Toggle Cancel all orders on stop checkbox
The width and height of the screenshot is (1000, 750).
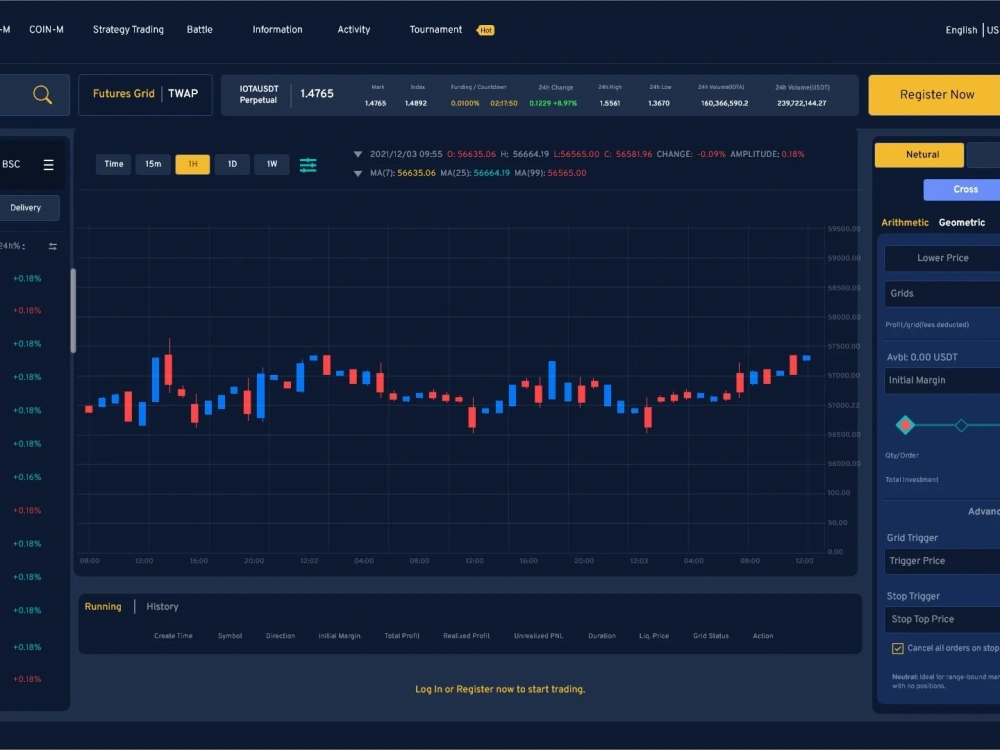pos(897,649)
